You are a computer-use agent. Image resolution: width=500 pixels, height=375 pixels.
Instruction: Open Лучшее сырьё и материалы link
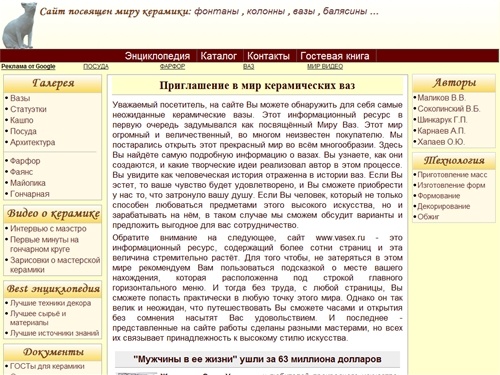(x=38, y=318)
